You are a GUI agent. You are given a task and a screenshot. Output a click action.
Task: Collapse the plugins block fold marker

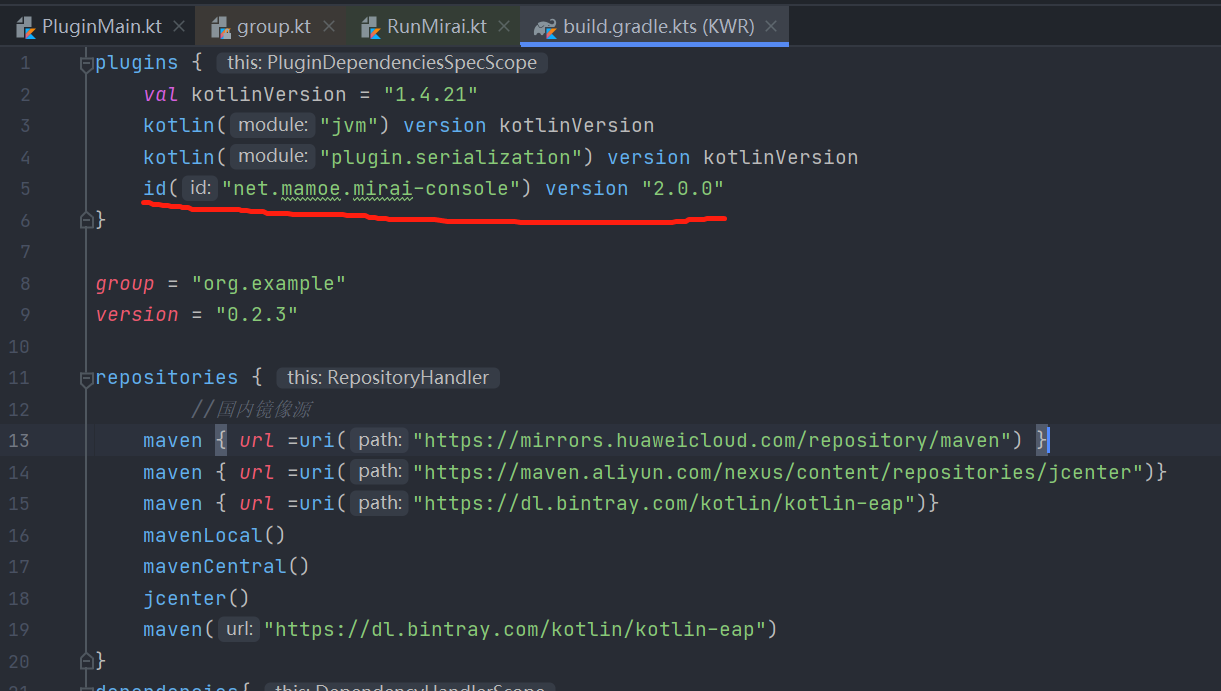point(87,63)
